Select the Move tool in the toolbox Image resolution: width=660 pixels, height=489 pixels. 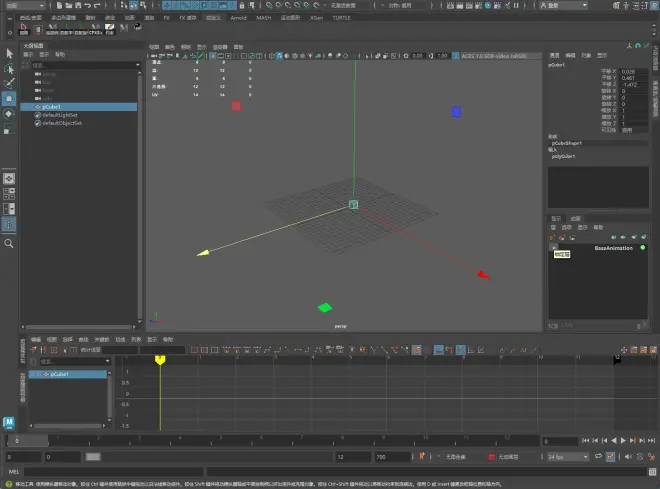tap(10, 100)
